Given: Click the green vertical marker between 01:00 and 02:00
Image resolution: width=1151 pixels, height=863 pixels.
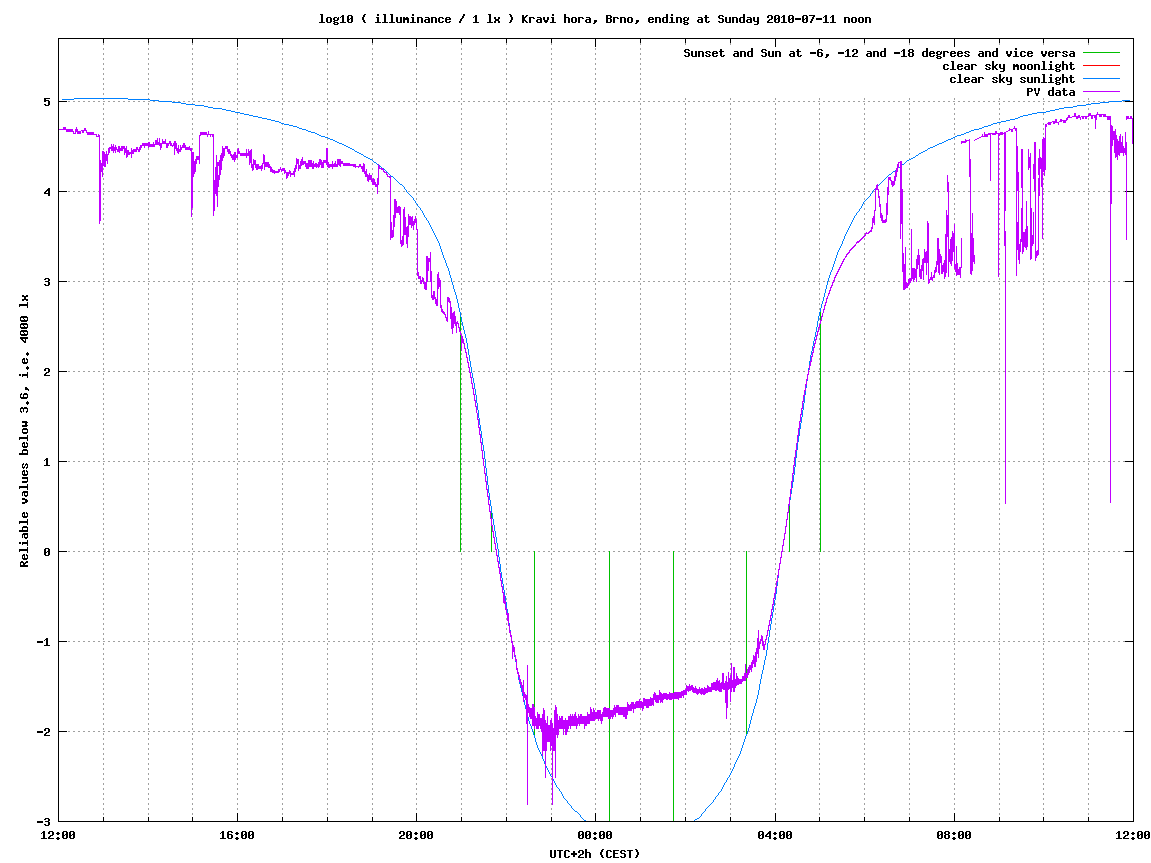Looking at the screenshot, I should (673, 686).
